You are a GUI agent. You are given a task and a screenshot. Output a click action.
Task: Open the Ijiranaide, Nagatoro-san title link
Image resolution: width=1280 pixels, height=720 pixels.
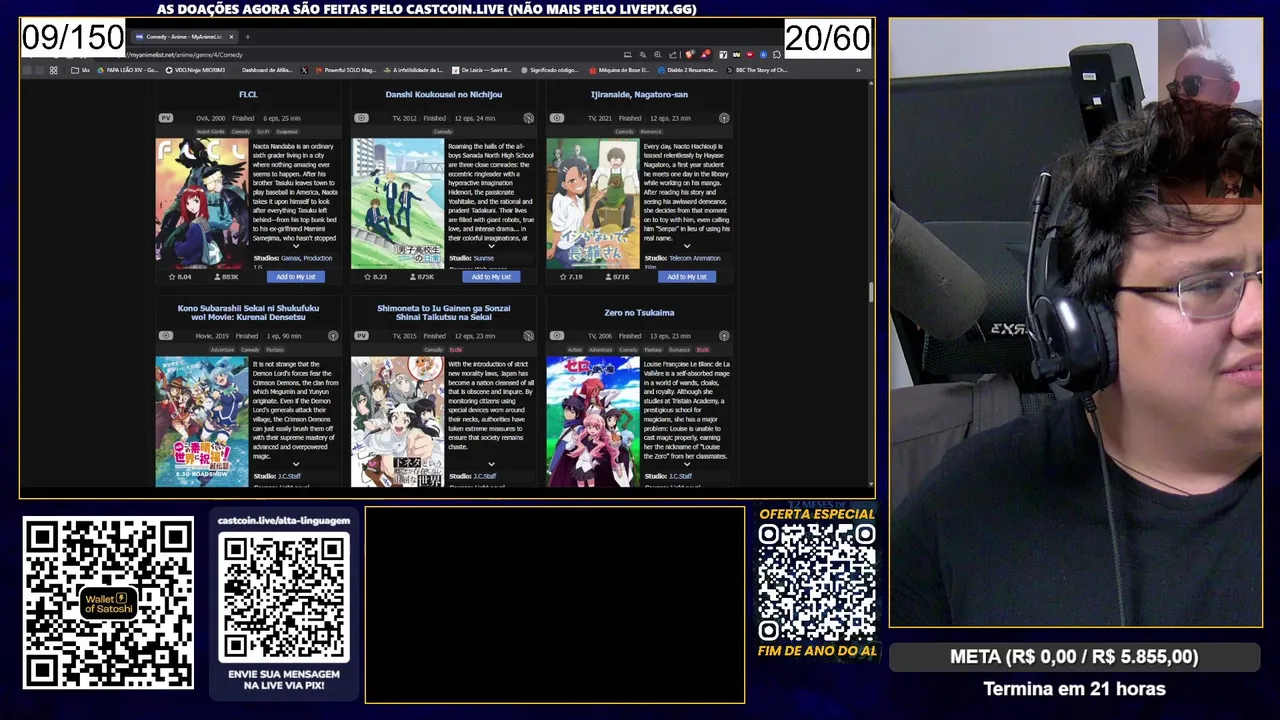[639, 94]
